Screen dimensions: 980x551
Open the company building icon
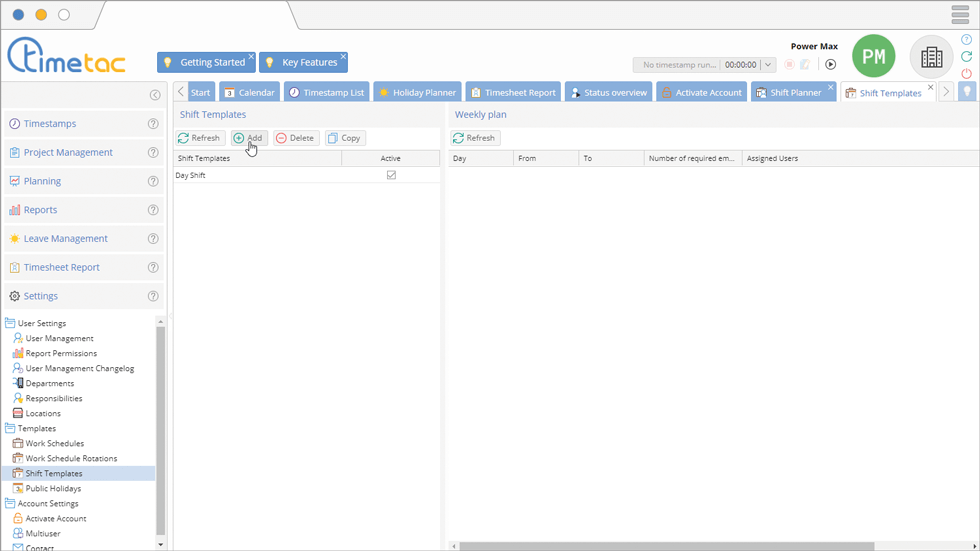[931, 57]
